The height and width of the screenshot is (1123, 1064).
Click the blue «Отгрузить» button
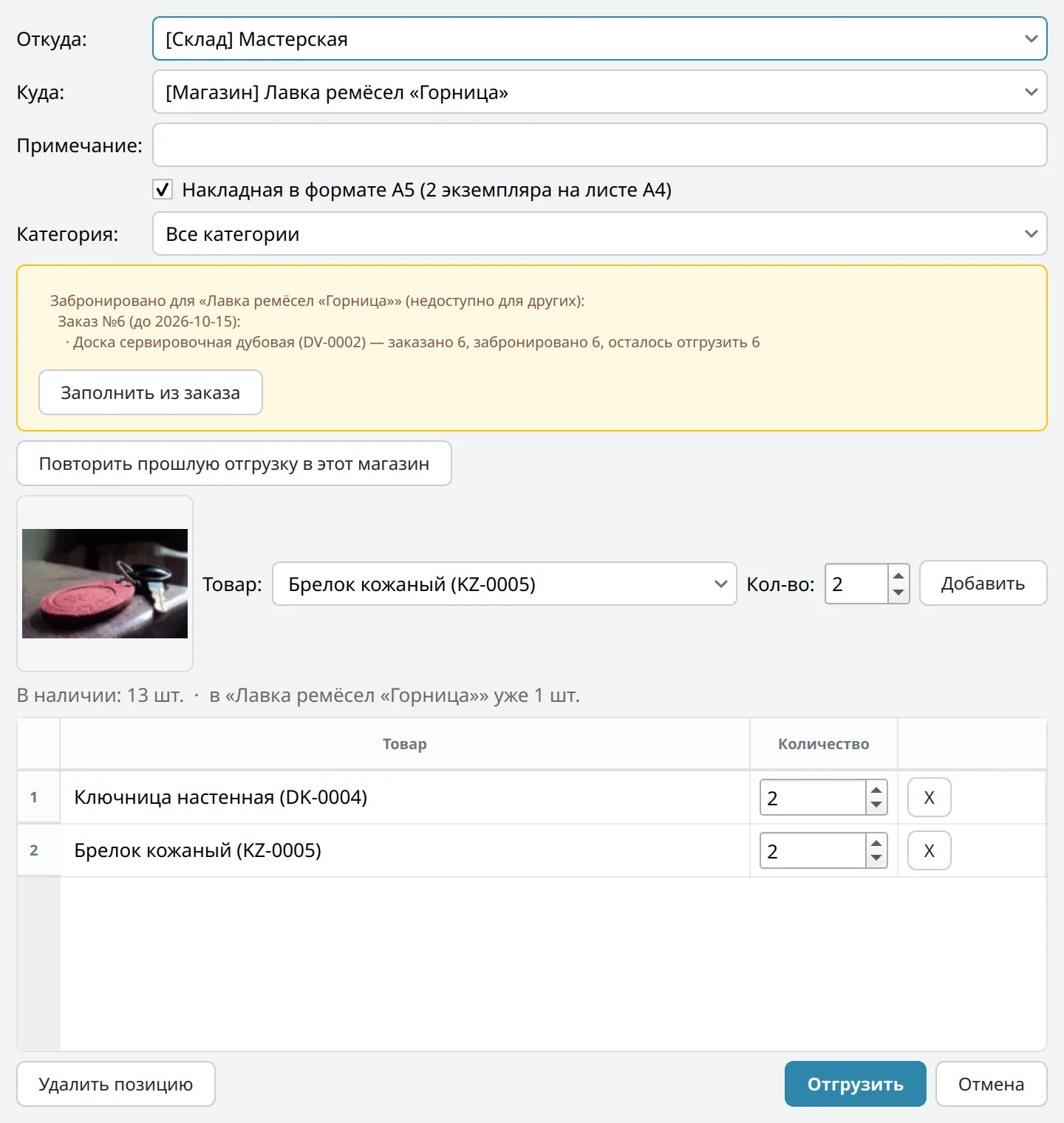(x=856, y=1084)
